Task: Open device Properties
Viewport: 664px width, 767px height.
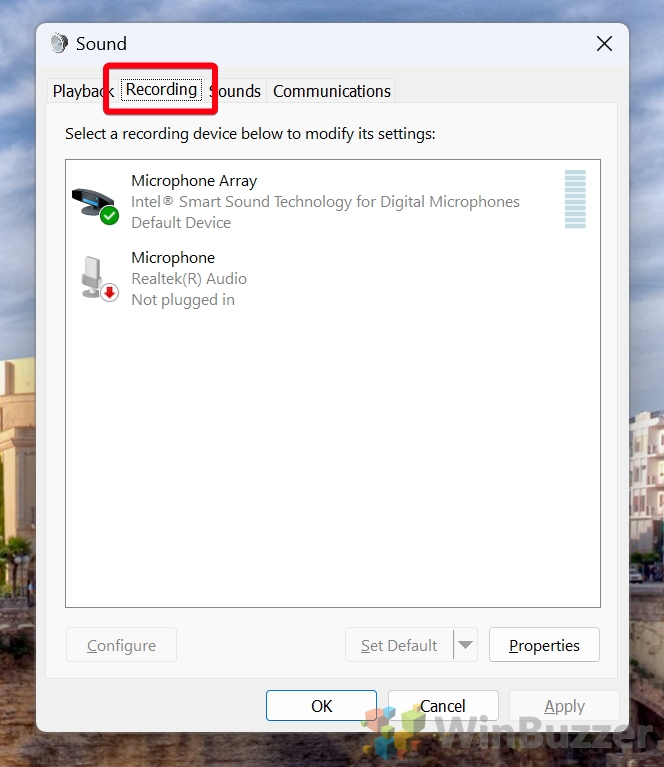Action: [544, 645]
